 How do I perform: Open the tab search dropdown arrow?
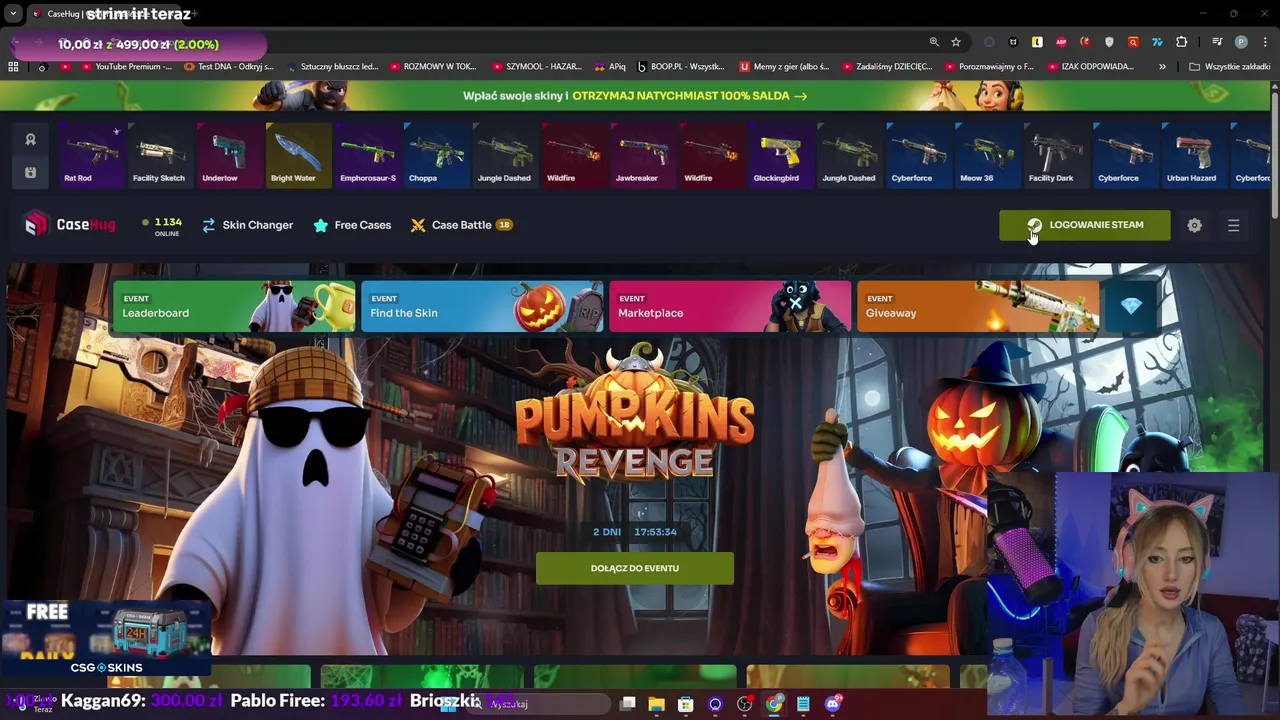13,14
